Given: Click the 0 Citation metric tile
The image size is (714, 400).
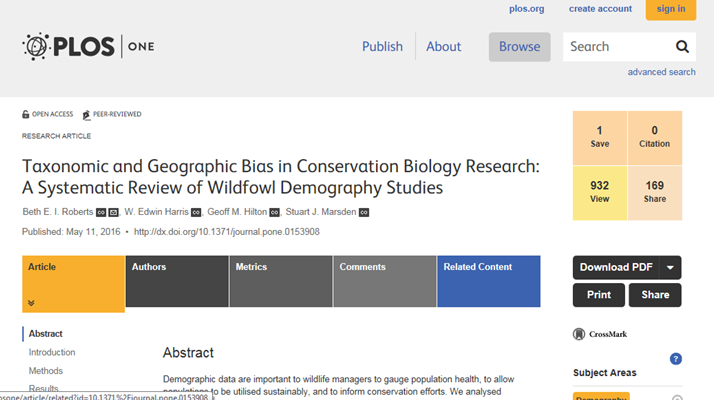Looking at the screenshot, I should 655,138.
